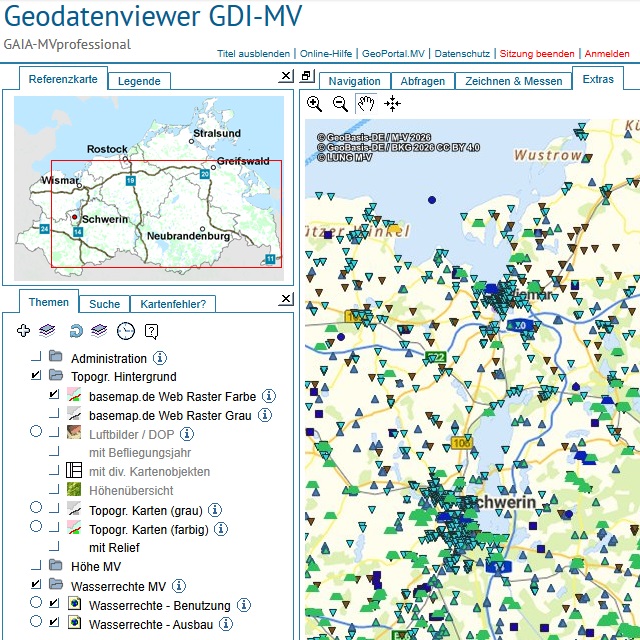Open info for Wasserrechte MV
The image size is (640, 640).
tap(178, 586)
